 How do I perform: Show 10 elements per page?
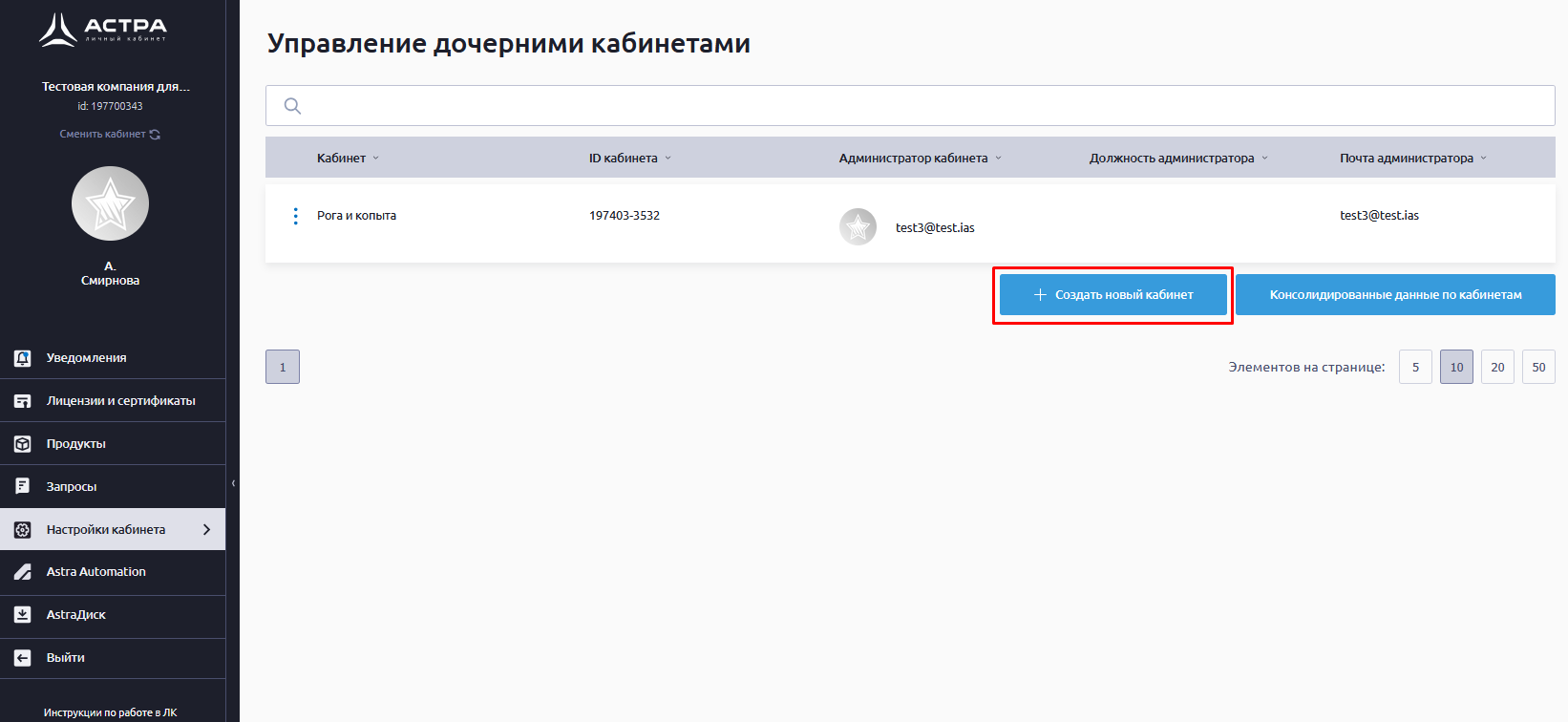tap(1456, 367)
